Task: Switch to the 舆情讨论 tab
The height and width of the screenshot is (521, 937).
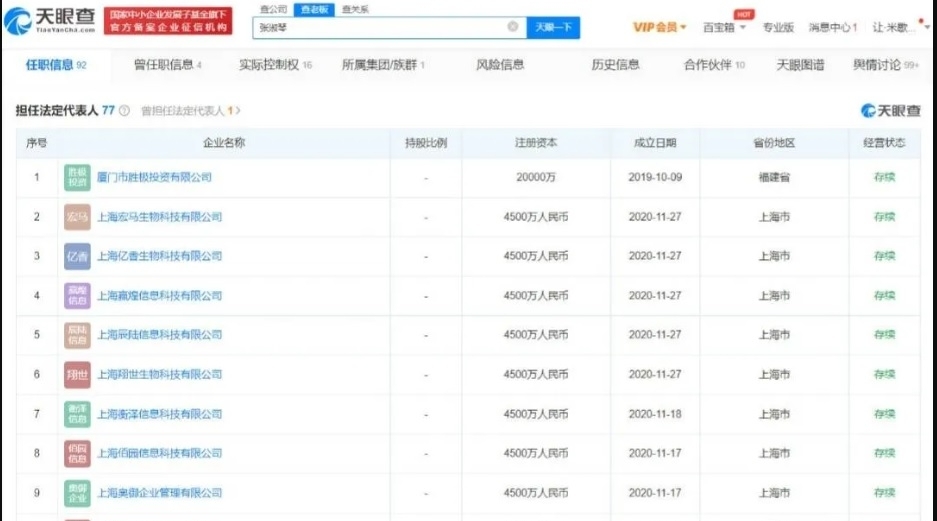Action: tap(886, 65)
